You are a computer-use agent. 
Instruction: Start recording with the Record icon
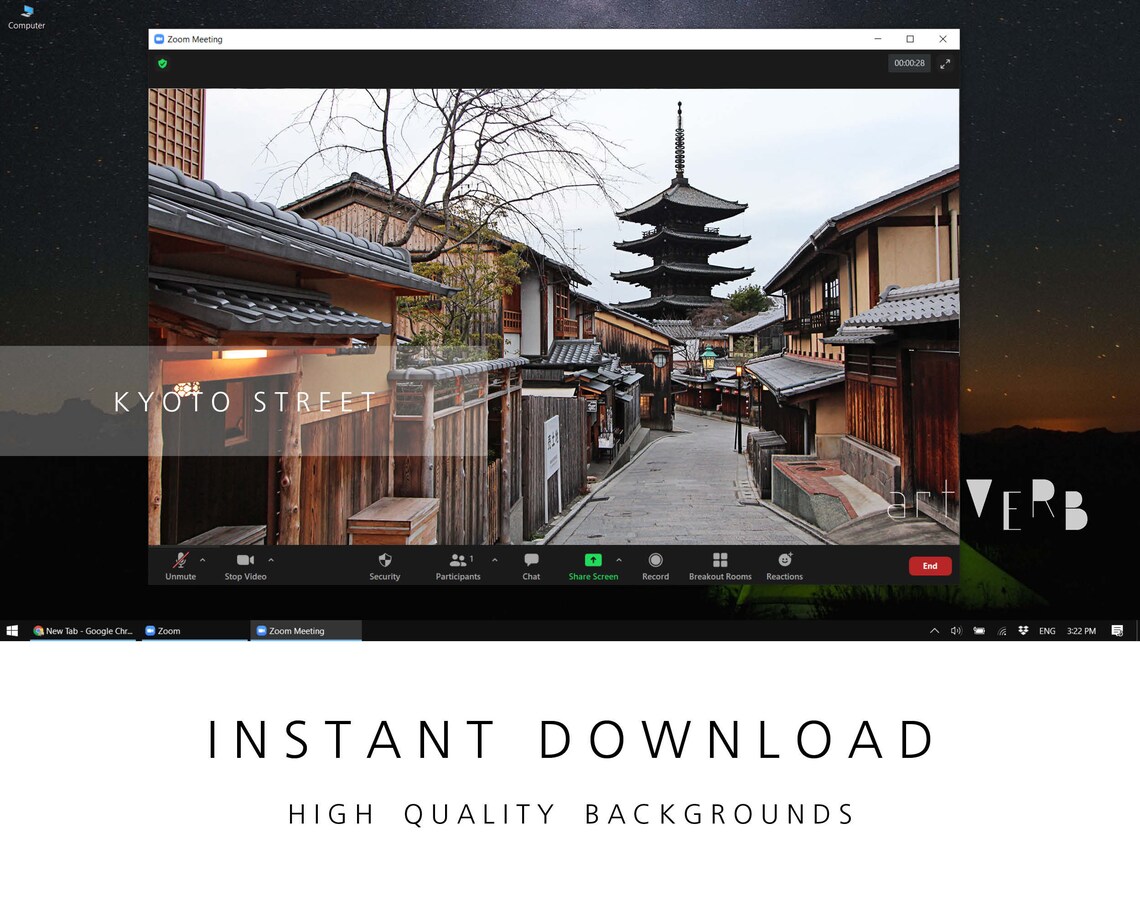(655, 560)
